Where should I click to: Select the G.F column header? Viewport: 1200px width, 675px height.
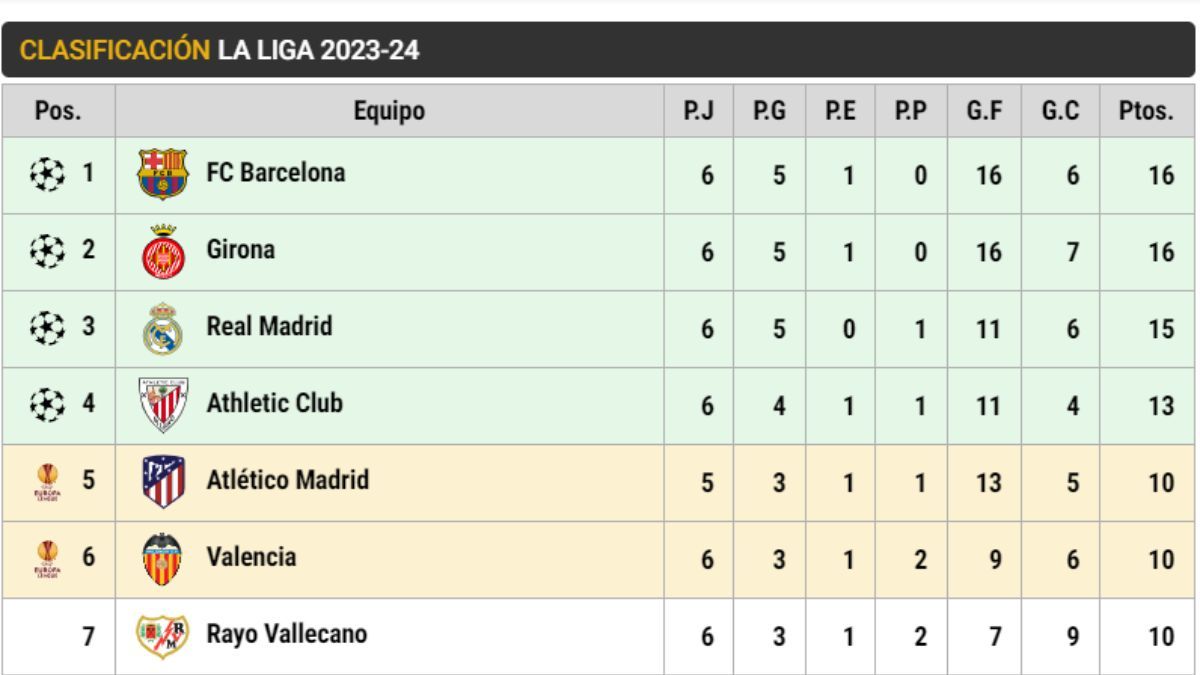point(984,112)
